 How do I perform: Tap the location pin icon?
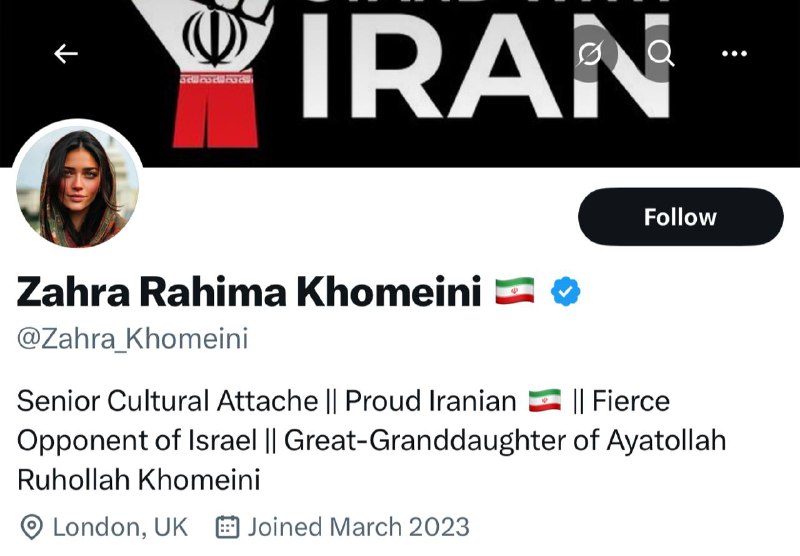32,526
